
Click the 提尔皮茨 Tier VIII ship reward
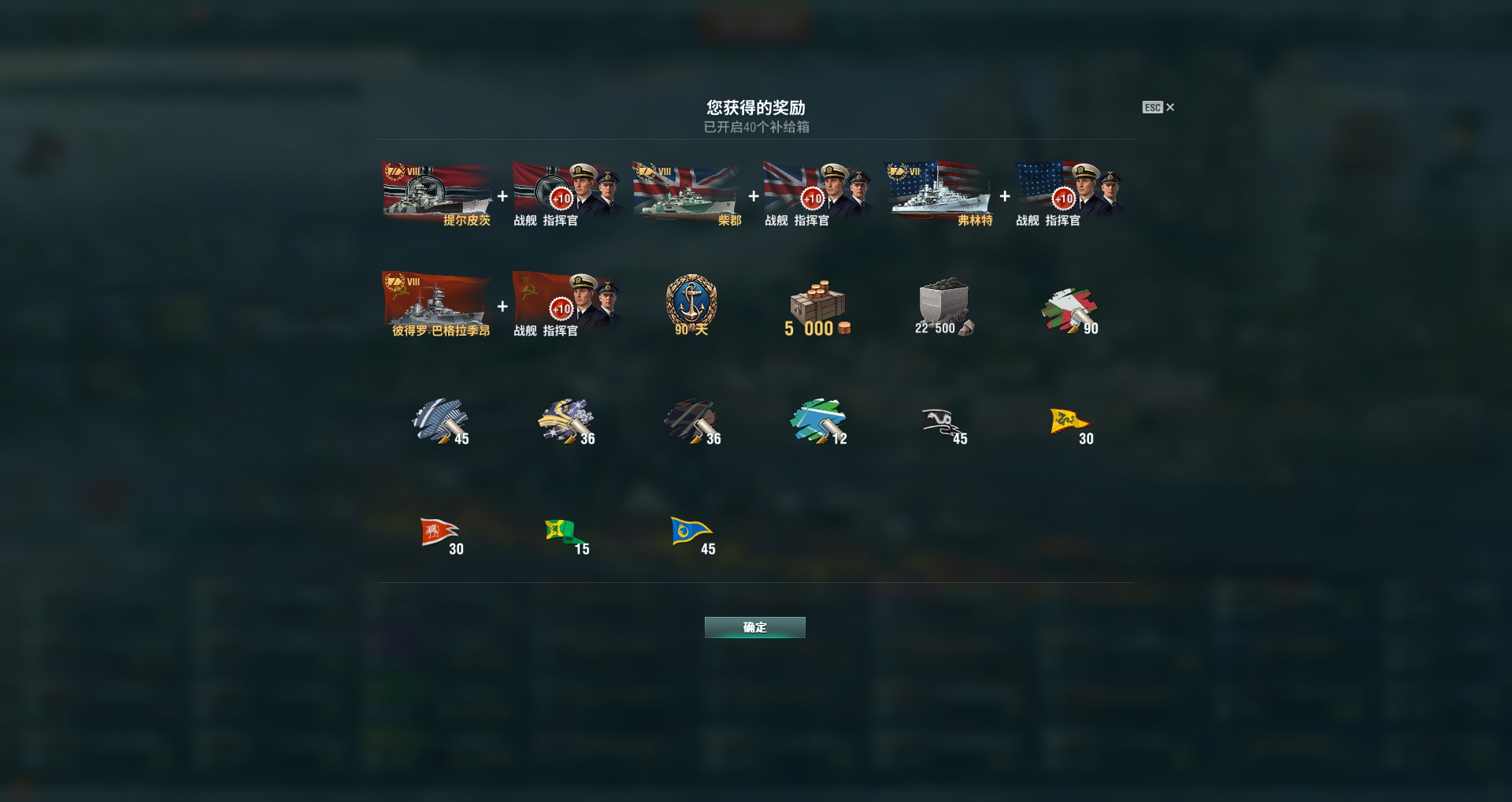click(x=438, y=195)
